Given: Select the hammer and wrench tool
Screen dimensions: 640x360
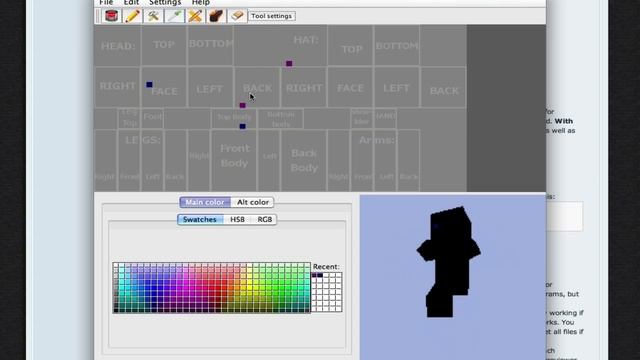Looking at the screenshot, I should [x=153, y=16].
